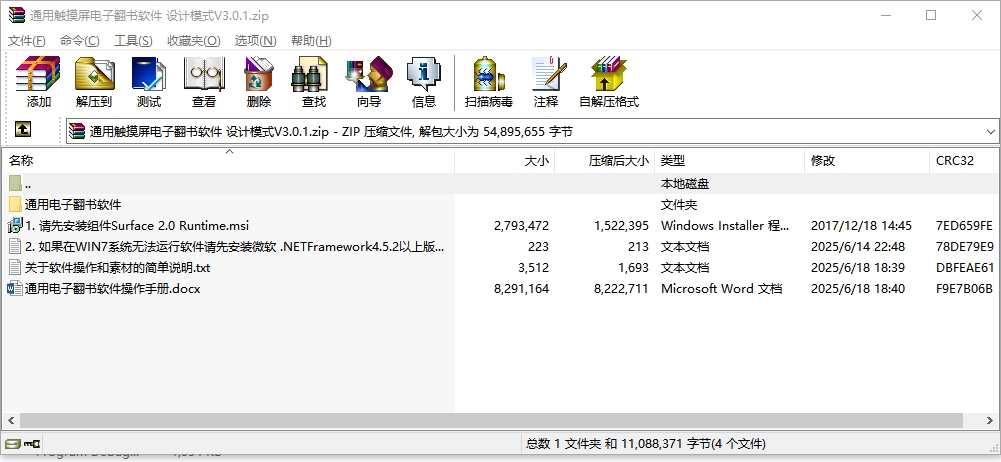
Task: Click the disk icon in status bar
Action: click(x=12, y=443)
